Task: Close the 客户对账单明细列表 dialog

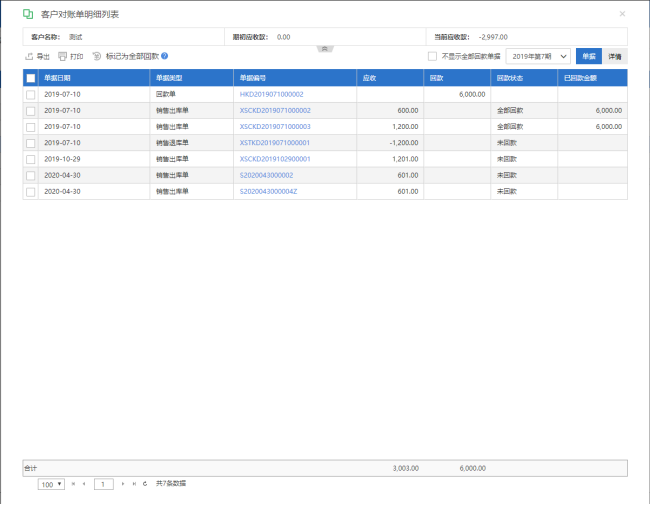Action: [x=622, y=14]
